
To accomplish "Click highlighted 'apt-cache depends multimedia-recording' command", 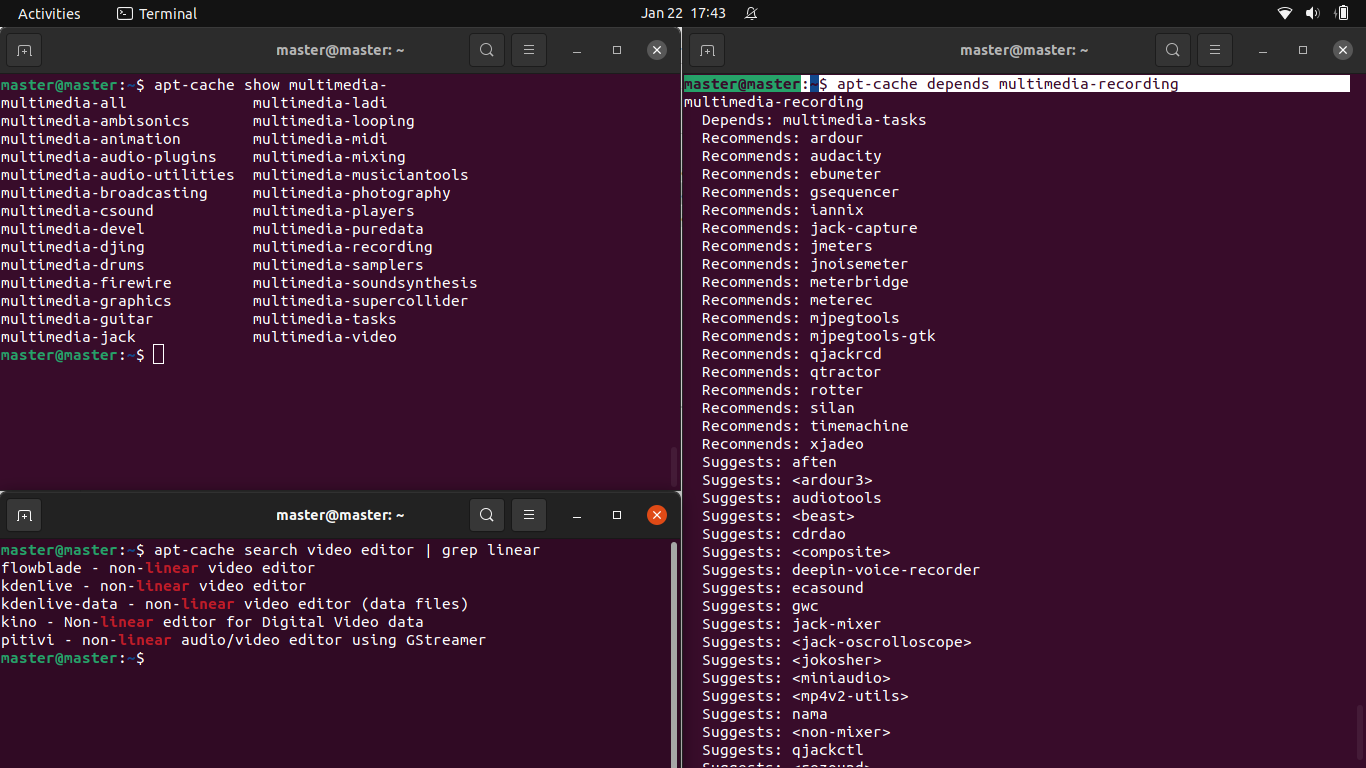I will pyautogui.click(x=1008, y=84).
